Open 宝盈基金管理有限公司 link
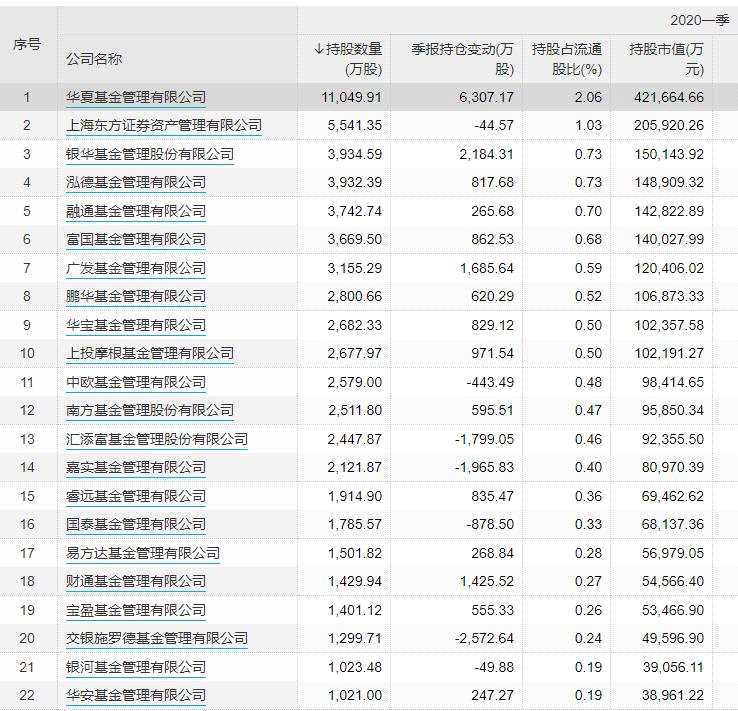Image resolution: width=738 pixels, height=711 pixels. (x=136, y=610)
